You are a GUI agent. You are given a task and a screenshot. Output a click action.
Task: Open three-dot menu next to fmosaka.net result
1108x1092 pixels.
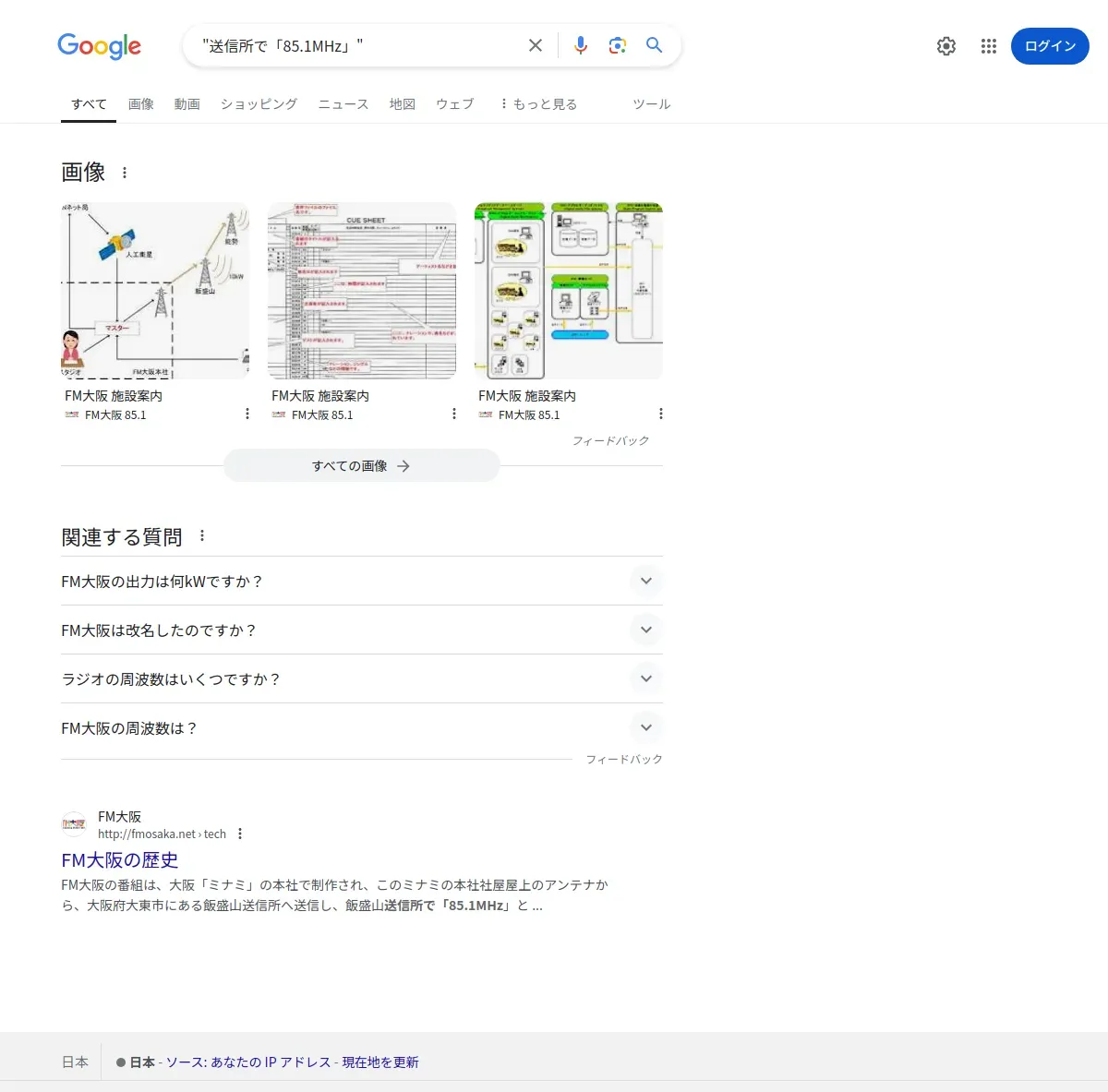pos(240,834)
